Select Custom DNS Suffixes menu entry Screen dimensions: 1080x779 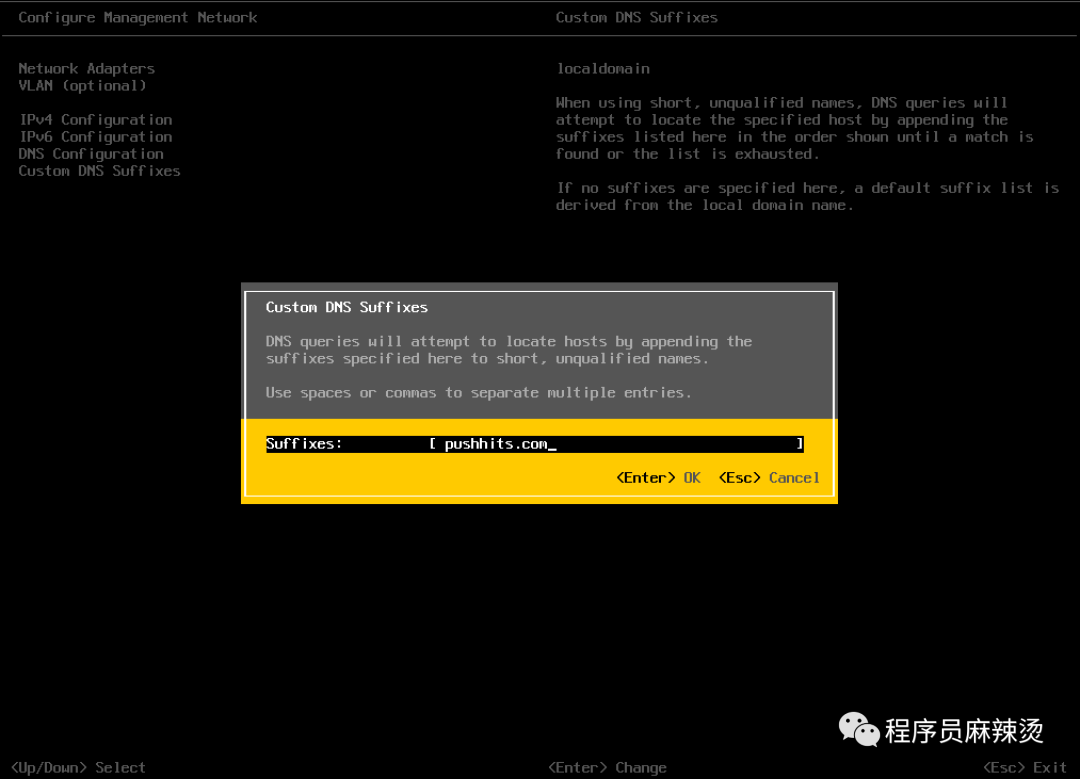click(99, 171)
